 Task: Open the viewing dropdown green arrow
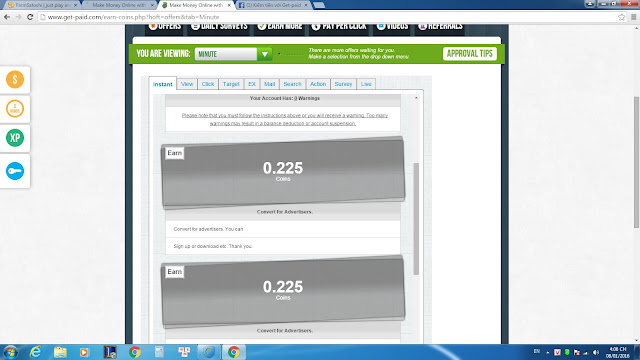[x=264, y=54]
